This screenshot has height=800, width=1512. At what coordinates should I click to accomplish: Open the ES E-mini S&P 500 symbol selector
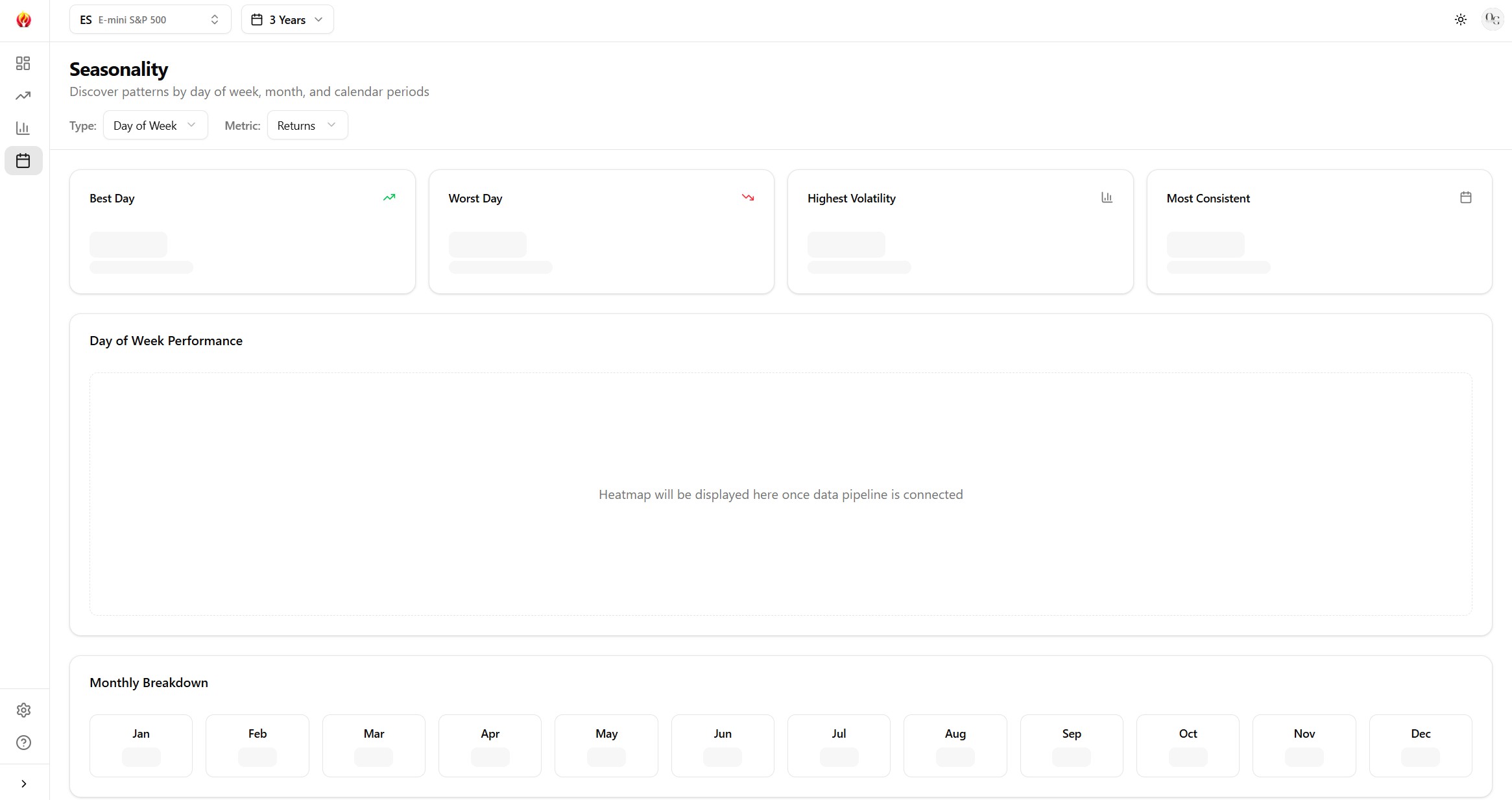click(x=150, y=19)
